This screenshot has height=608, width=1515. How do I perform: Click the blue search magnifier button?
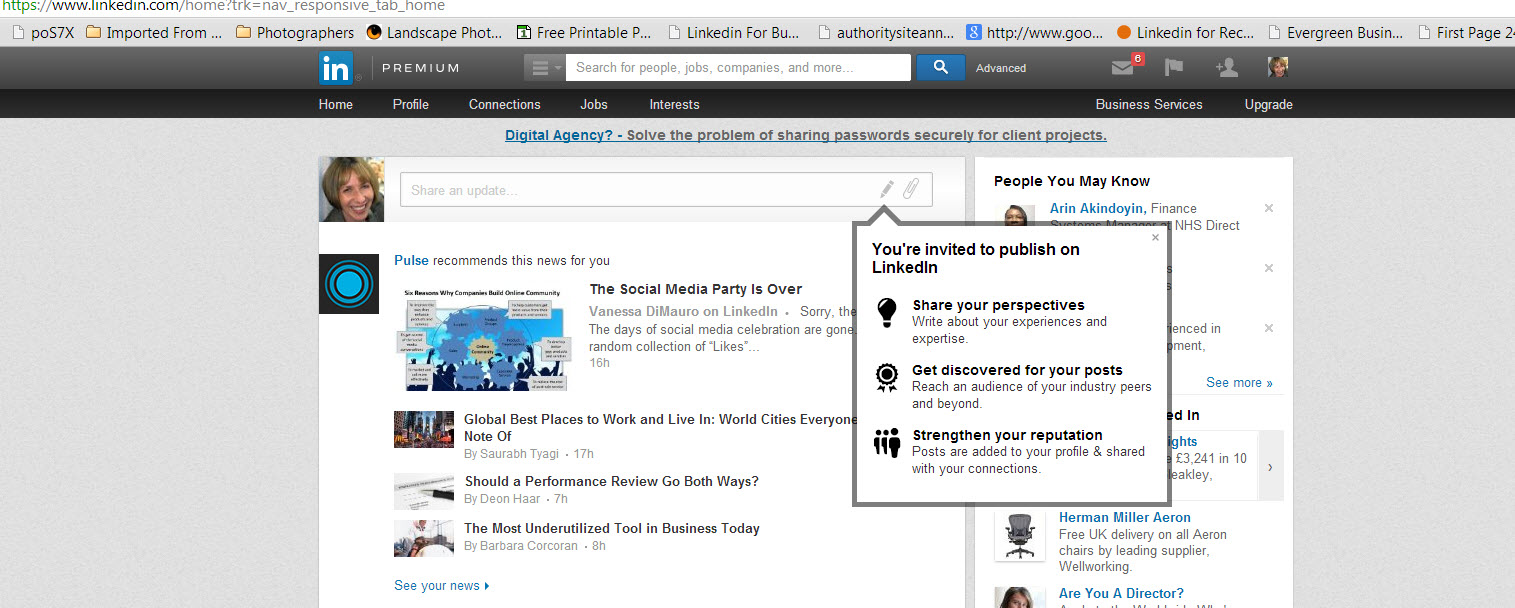[x=940, y=67]
